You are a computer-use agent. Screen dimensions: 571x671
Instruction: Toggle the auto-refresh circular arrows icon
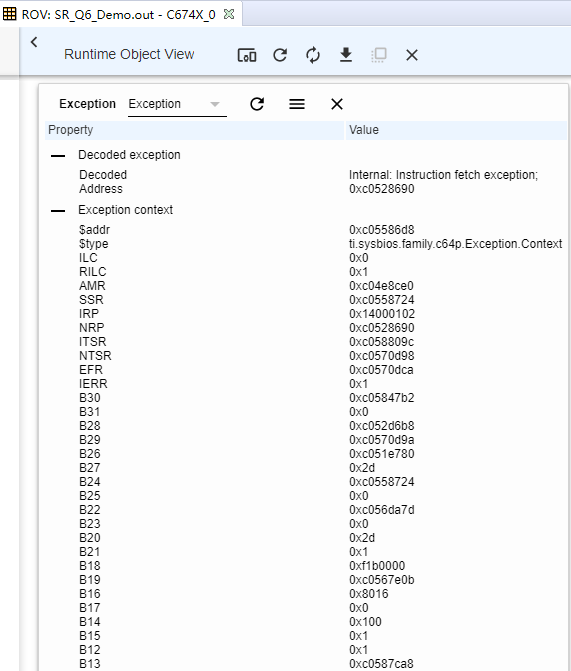(x=313, y=55)
